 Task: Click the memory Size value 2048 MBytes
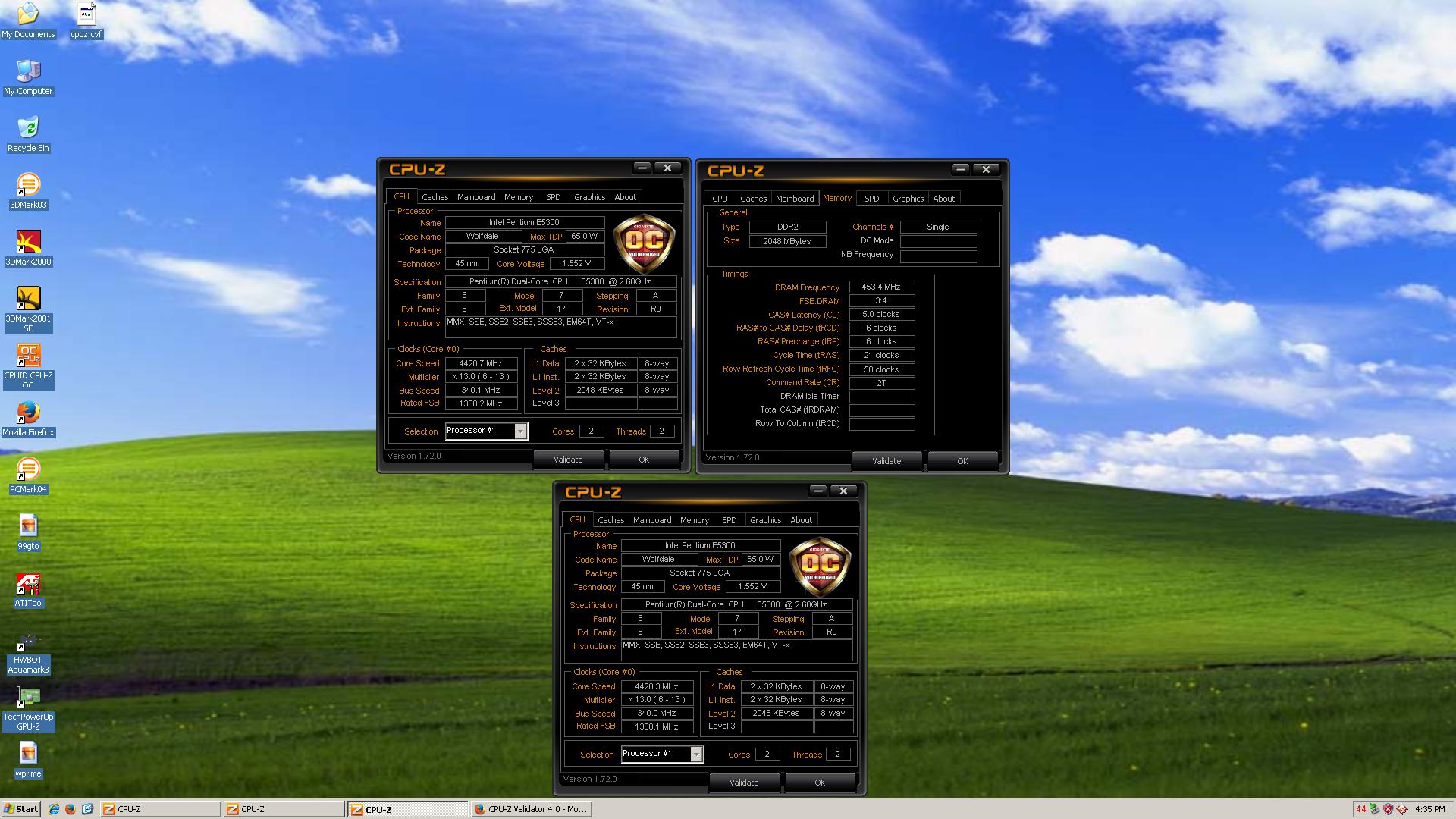[787, 241]
